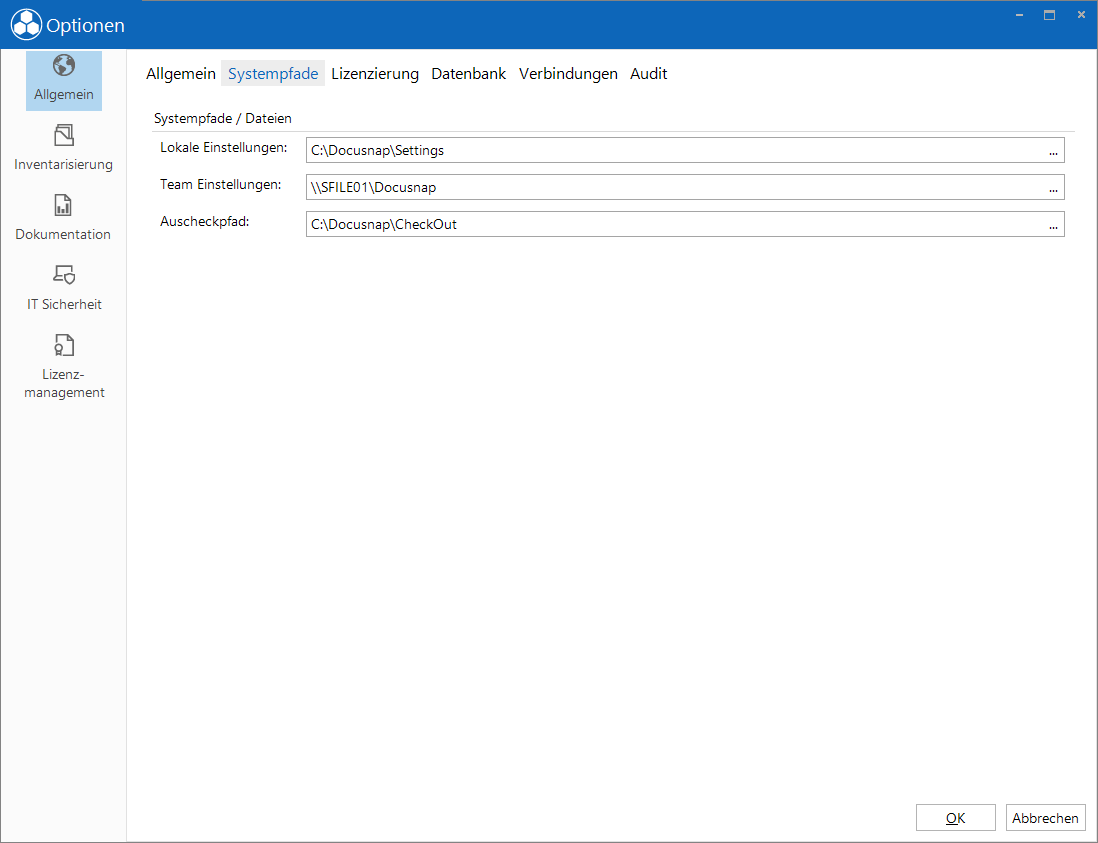Viewport: 1098px width, 843px height.
Task: Click the Team Einstellungen label
Action: pyautogui.click(x=221, y=185)
